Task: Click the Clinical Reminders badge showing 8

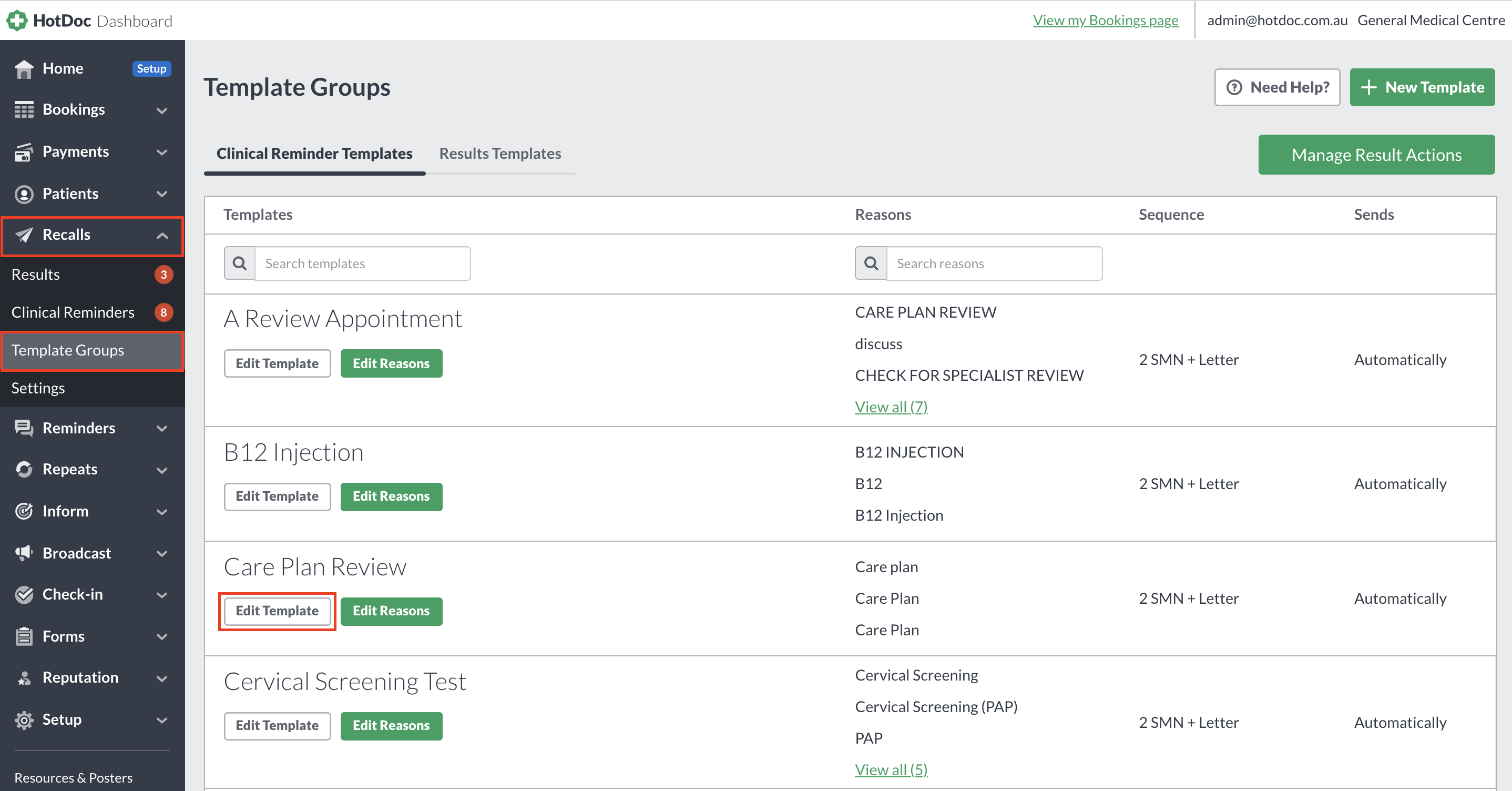Action: pyautogui.click(x=164, y=313)
